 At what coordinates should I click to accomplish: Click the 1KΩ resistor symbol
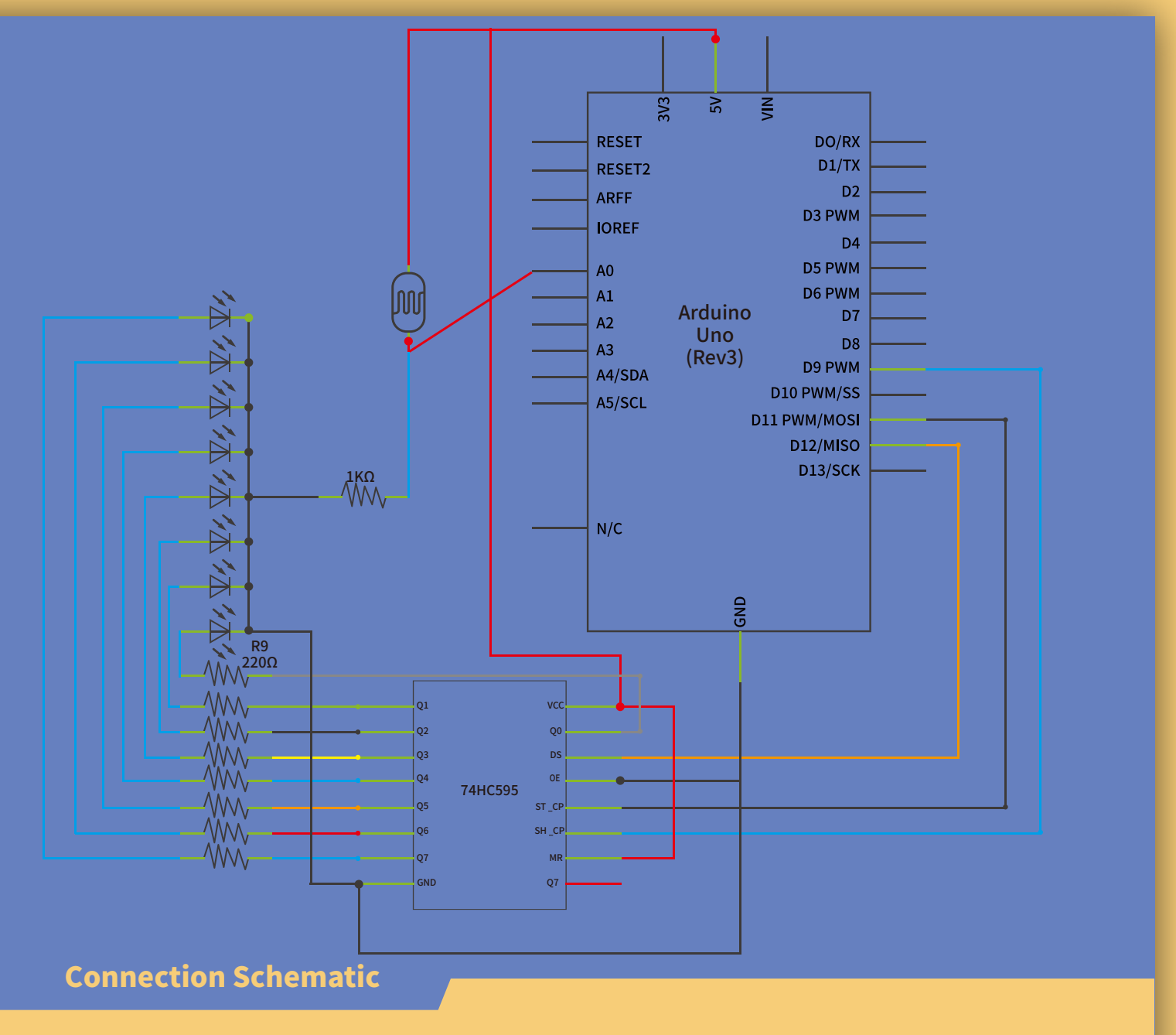pyautogui.click(x=363, y=495)
